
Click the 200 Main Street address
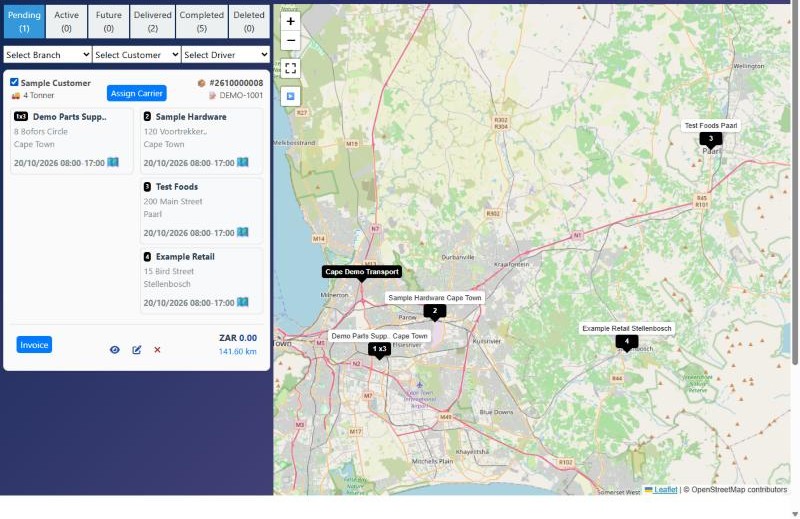[x=173, y=201]
